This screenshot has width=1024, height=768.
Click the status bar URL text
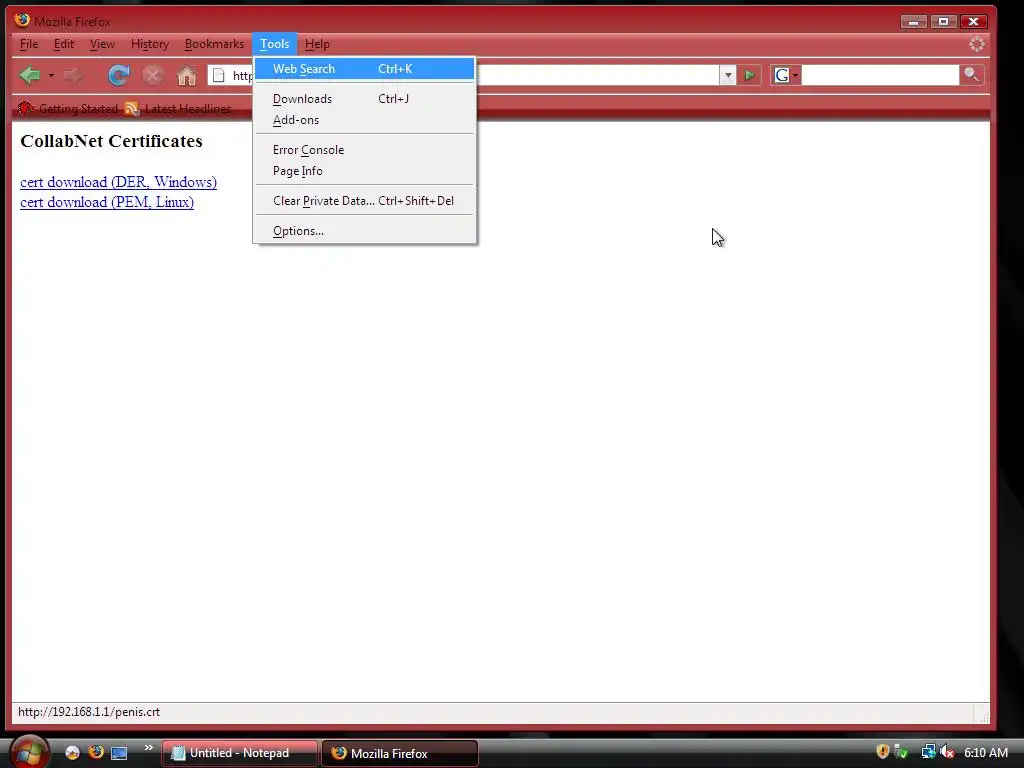[x=89, y=712]
